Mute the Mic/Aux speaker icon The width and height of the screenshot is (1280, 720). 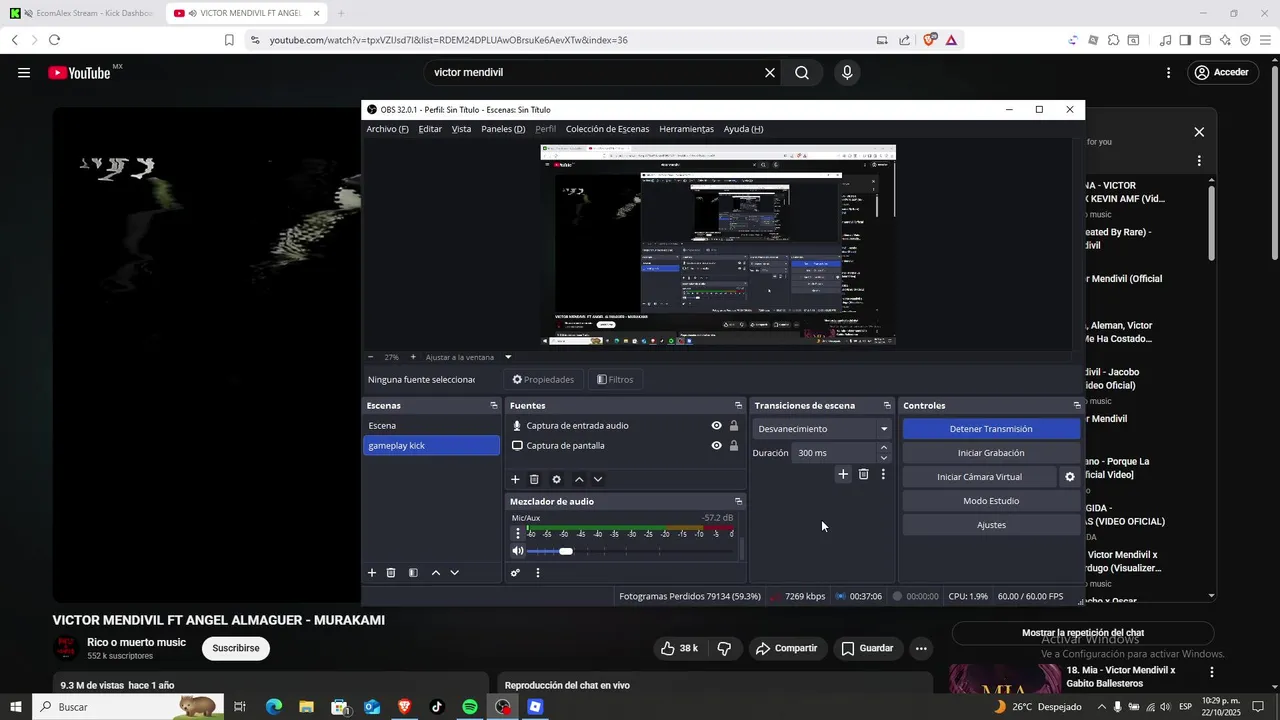pyautogui.click(x=518, y=551)
